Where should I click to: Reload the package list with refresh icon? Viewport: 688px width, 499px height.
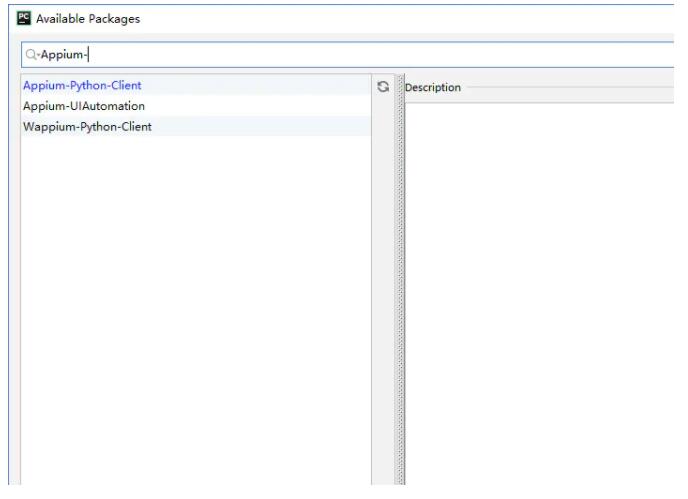point(382,87)
